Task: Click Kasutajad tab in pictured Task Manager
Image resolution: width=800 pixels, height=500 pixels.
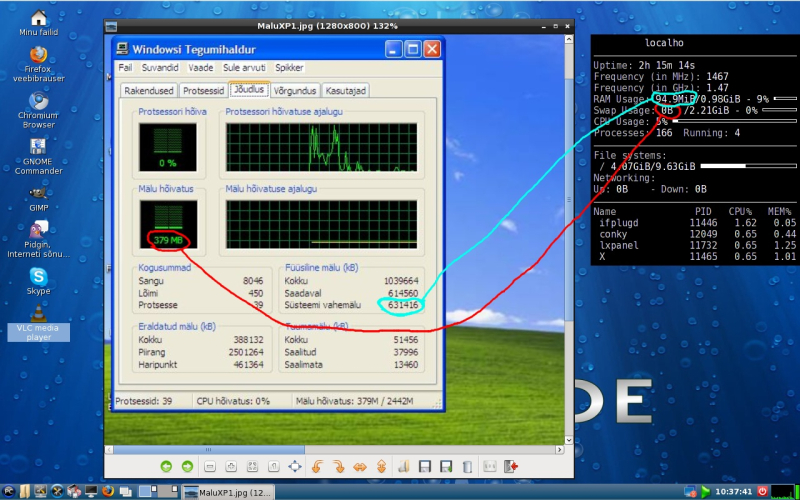Action: [x=345, y=91]
